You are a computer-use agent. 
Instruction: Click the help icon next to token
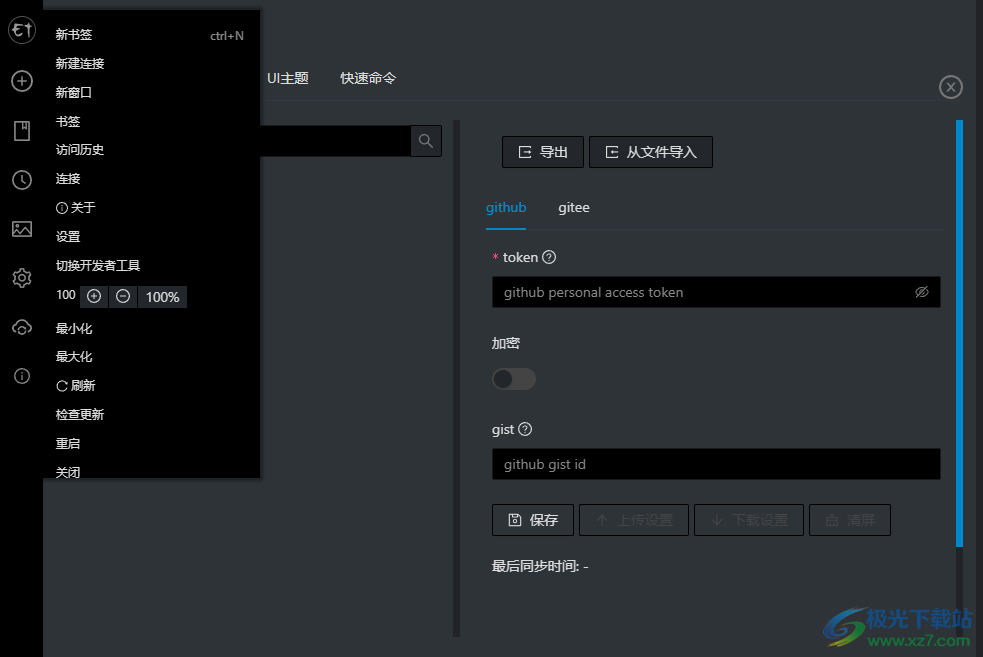[549, 257]
